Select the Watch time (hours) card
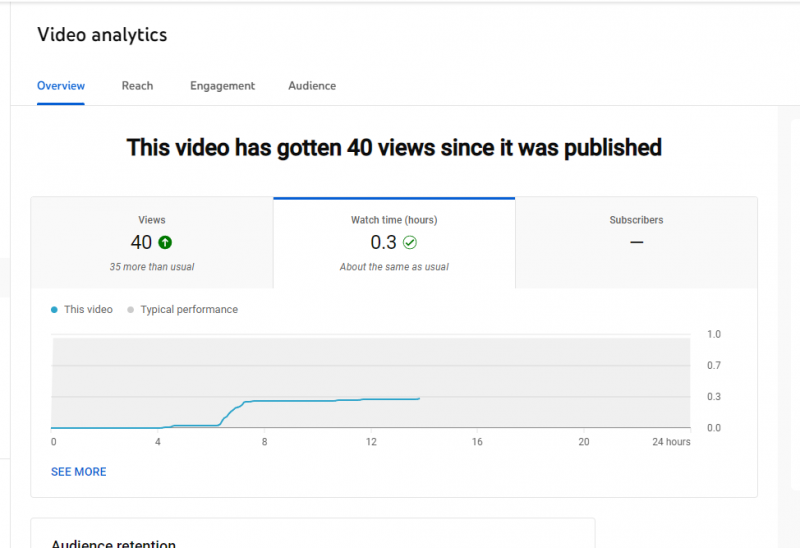 pyautogui.click(x=394, y=243)
